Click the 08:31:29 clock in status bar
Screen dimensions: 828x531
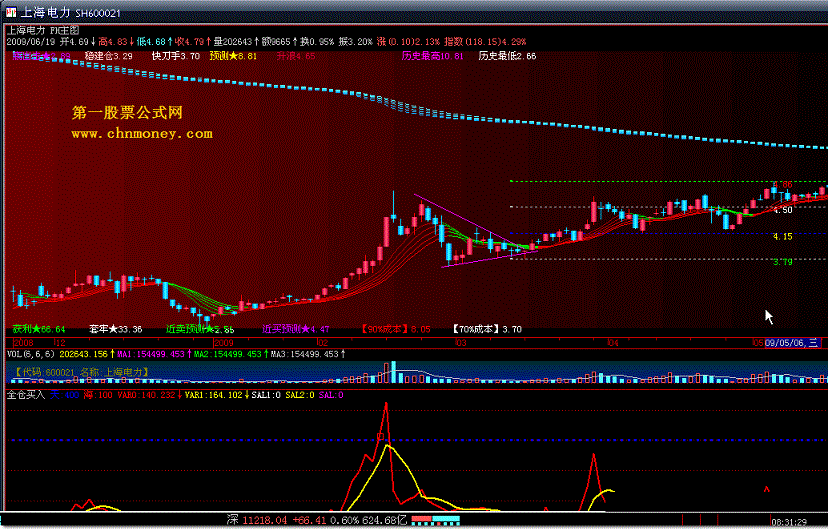point(789,523)
